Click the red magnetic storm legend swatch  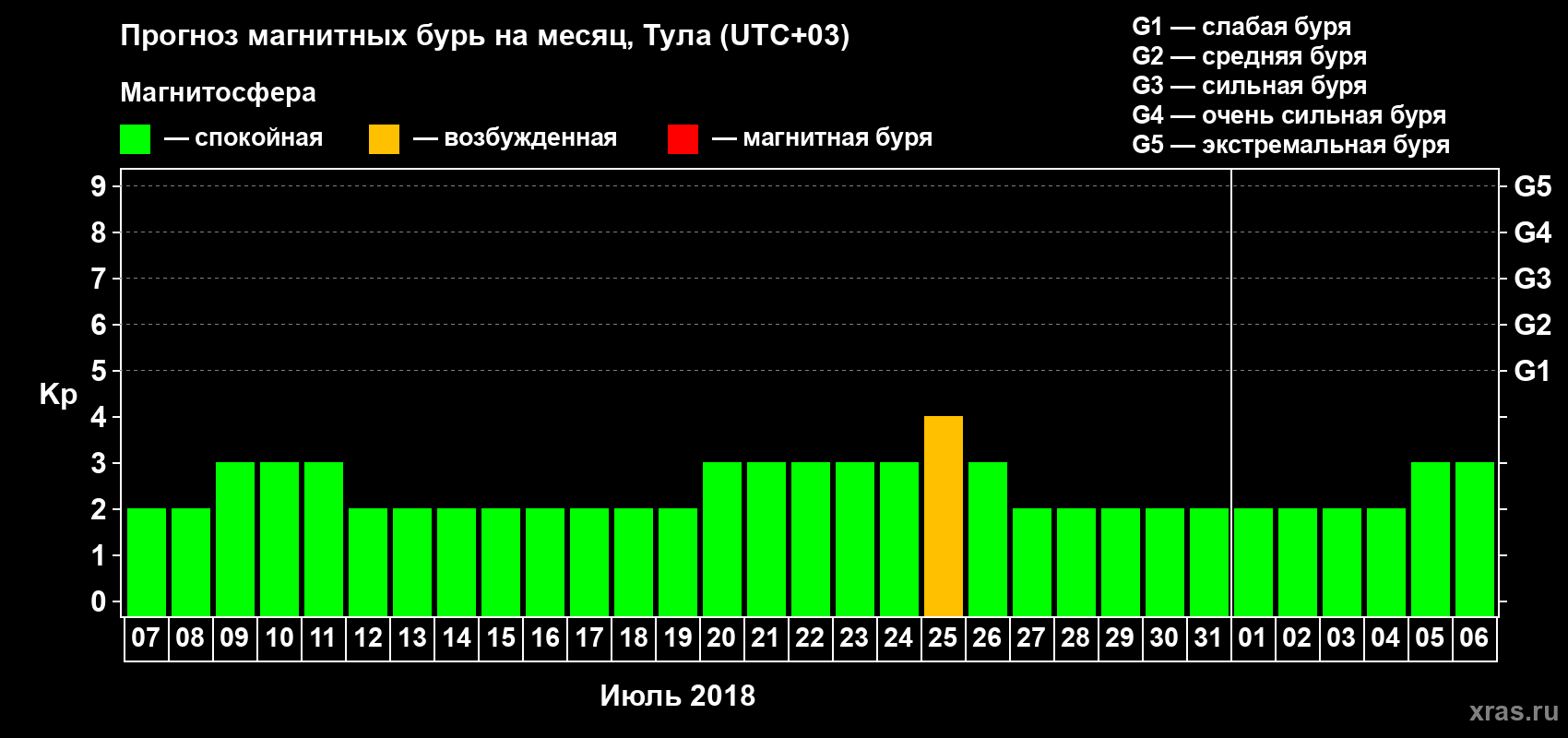[x=683, y=139]
